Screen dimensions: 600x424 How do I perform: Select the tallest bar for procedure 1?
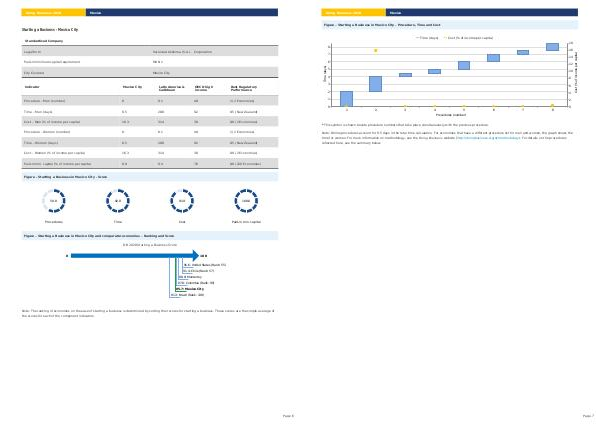(347, 98)
